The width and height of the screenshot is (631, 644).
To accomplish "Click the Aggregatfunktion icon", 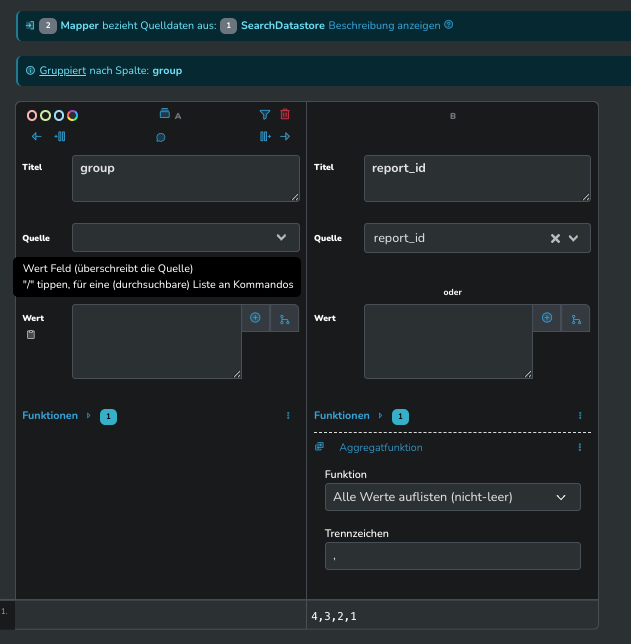I will pyautogui.click(x=319, y=446).
